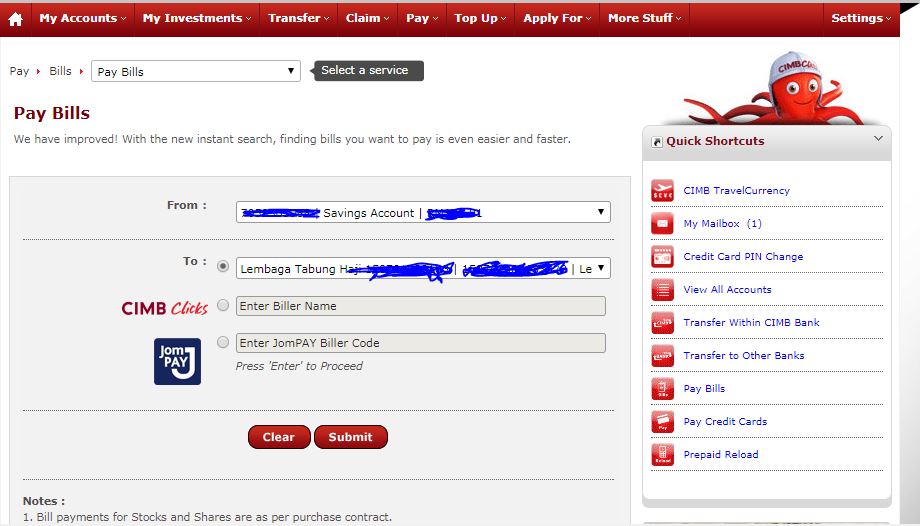Click the Clear button
This screenshot has width=920, height=526.
[279, 437]
